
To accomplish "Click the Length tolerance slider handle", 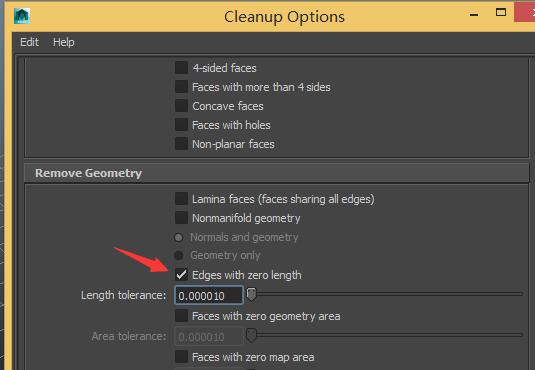I will coord(251,294).
